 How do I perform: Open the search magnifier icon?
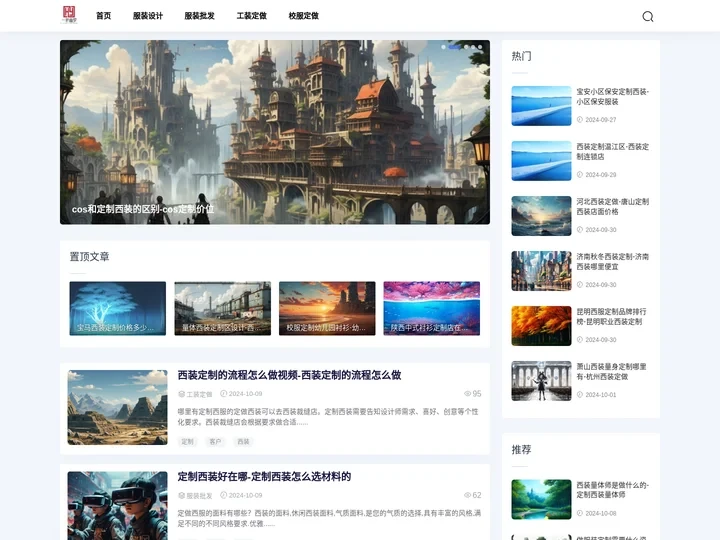[647, 17]
